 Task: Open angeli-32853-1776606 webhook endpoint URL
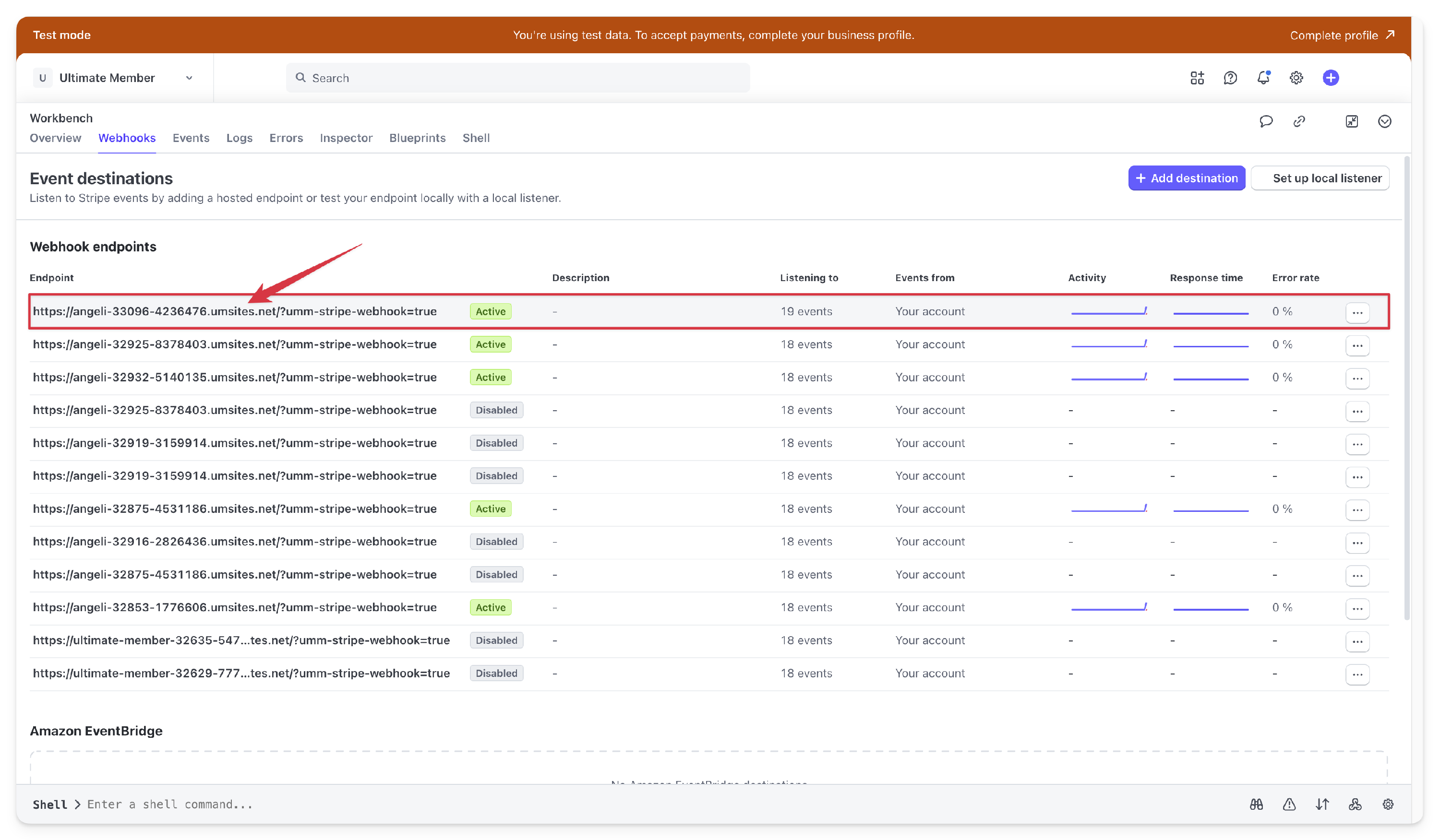tap(234, 607)
